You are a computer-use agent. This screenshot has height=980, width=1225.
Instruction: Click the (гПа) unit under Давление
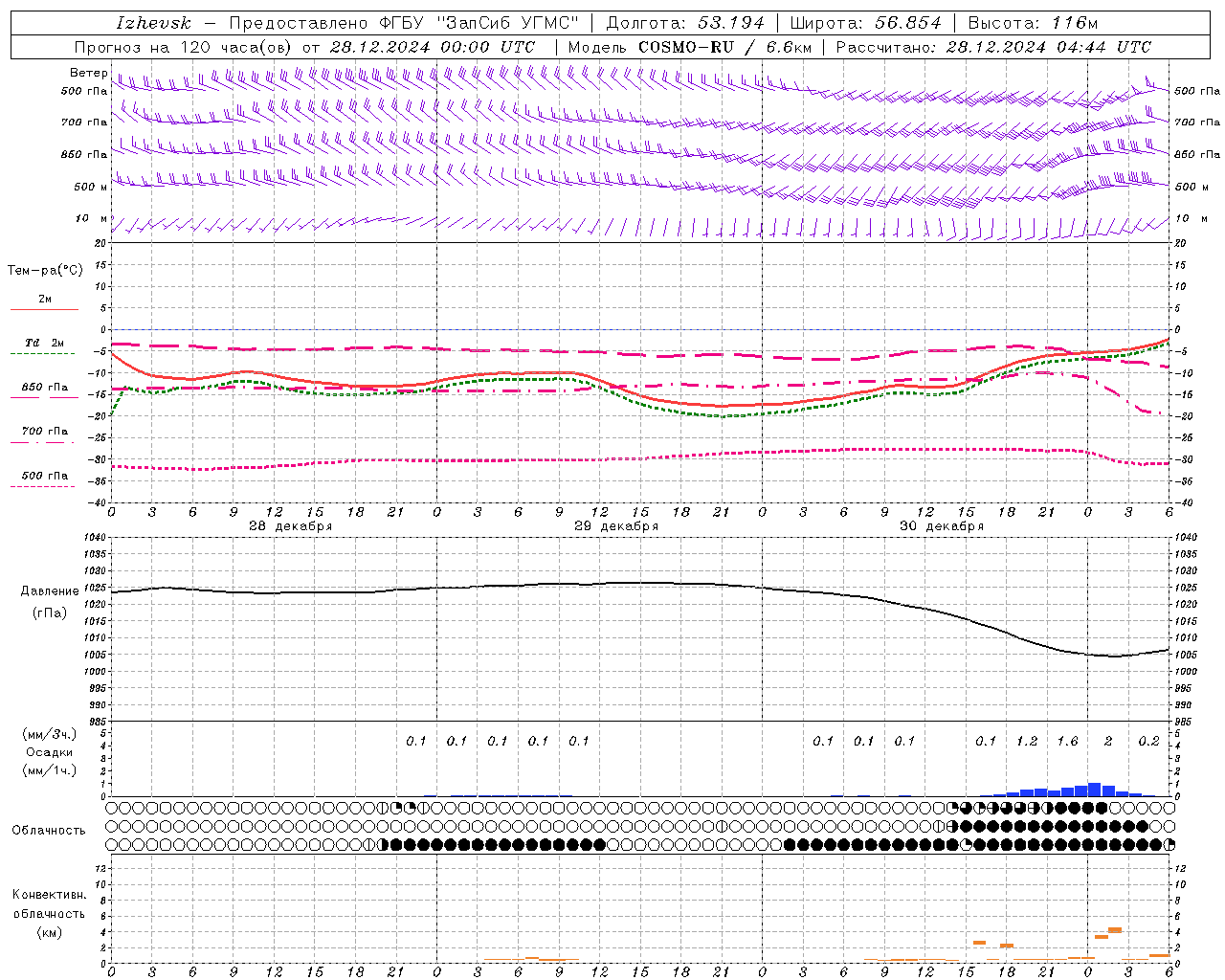[x=49, y=613]
